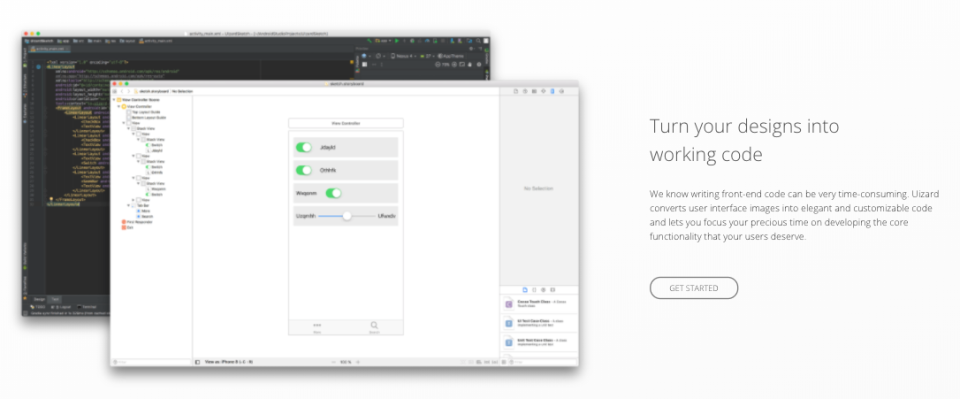Open the Attributes inspector tab, highlighted blue
The image size is (960, 399).
(552, 91)
